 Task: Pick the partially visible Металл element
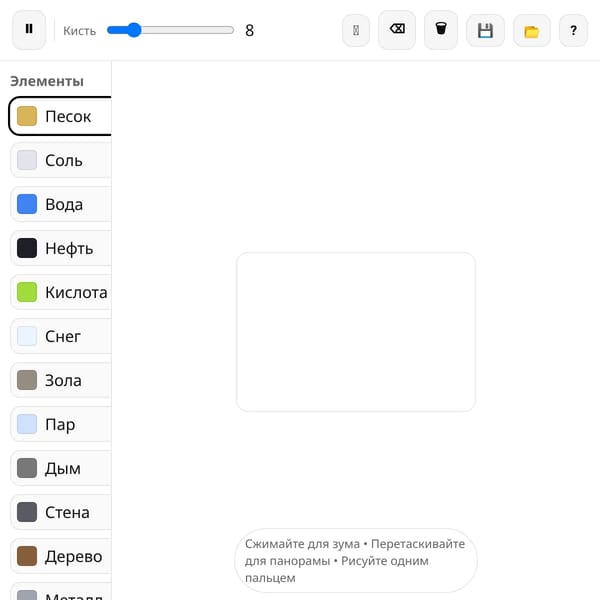tap(61, 592)
